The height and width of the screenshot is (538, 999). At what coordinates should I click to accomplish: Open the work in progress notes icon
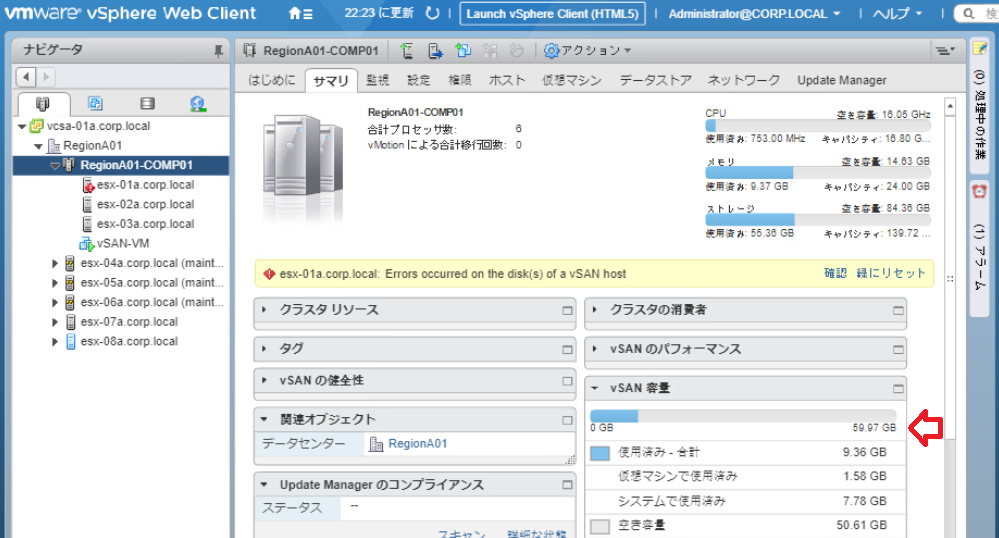979,48
